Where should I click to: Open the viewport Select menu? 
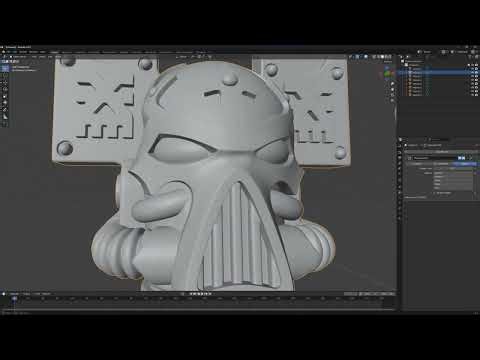41,57
